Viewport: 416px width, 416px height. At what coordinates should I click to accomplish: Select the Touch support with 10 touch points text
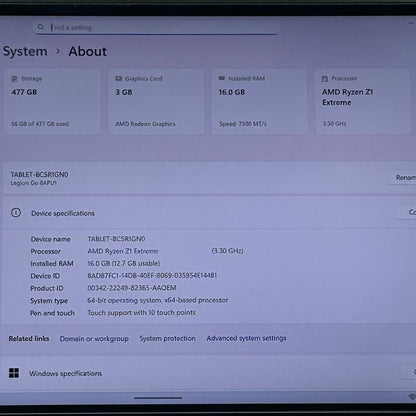(141, 313)
